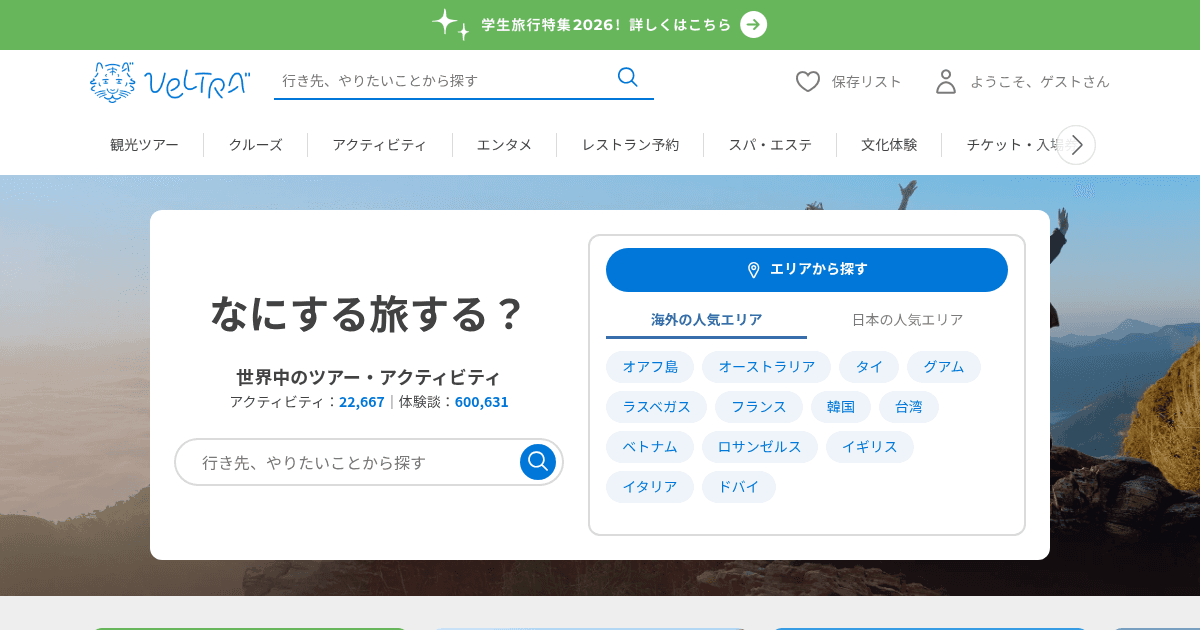Open the クルーズ category menu
1200x630 pixels.
pyautogui.click(x=255, y=145)
